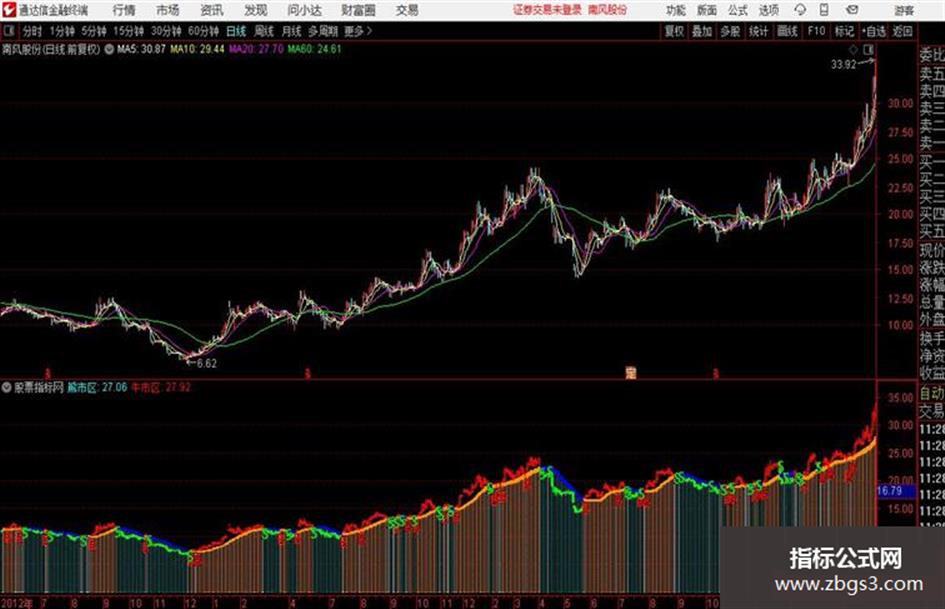Click the diamond icon atop the chart
This screenshot has height=609, width=945.
click(x=853, y=49)
